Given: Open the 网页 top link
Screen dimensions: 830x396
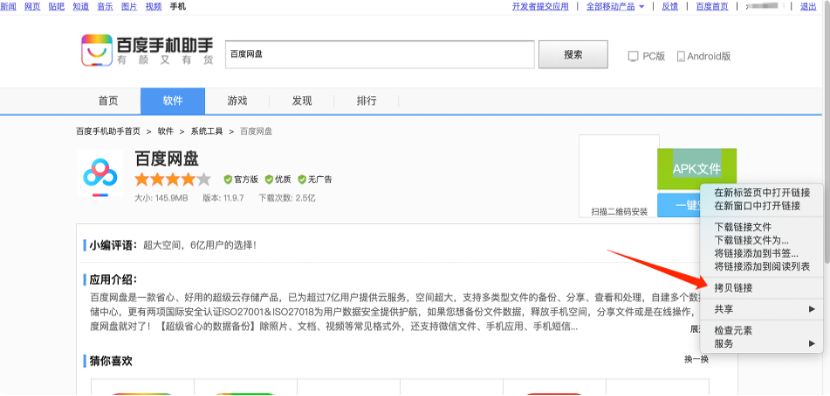Looking at the screenshot, I should (32, 6).
